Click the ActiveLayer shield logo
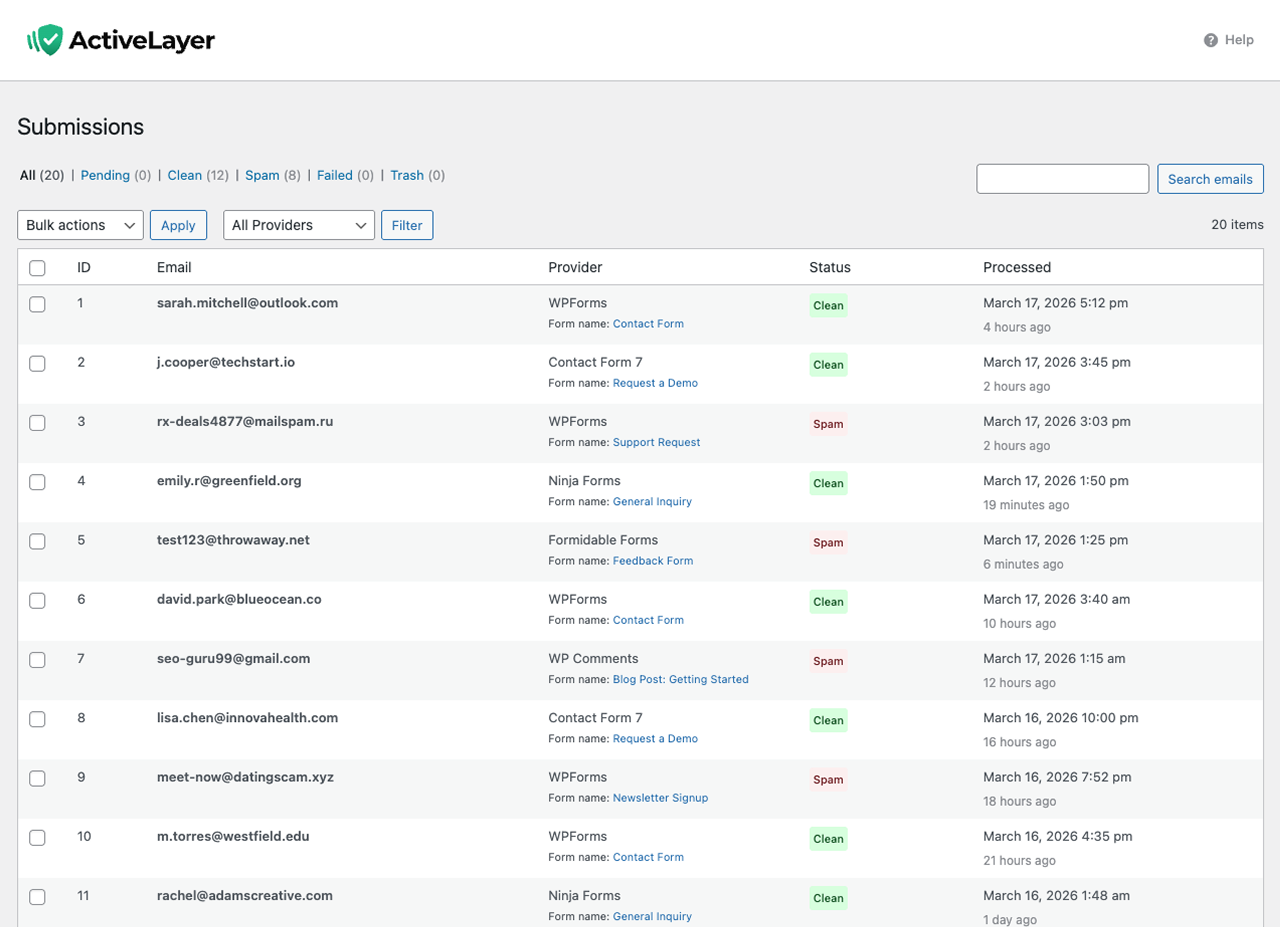Image resolution: width=1280 pixels, height=928 pixels. pyautogui.click(x=45, y=40)
